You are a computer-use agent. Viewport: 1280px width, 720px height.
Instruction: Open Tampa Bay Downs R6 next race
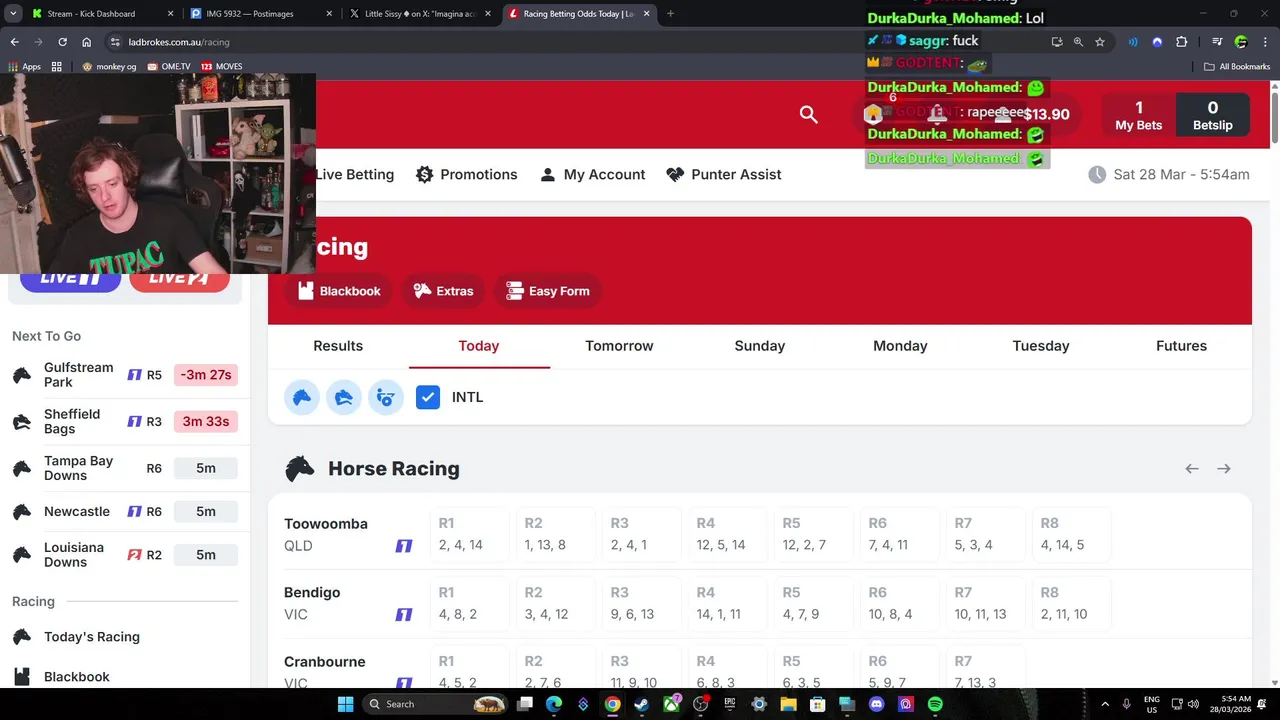125,468
